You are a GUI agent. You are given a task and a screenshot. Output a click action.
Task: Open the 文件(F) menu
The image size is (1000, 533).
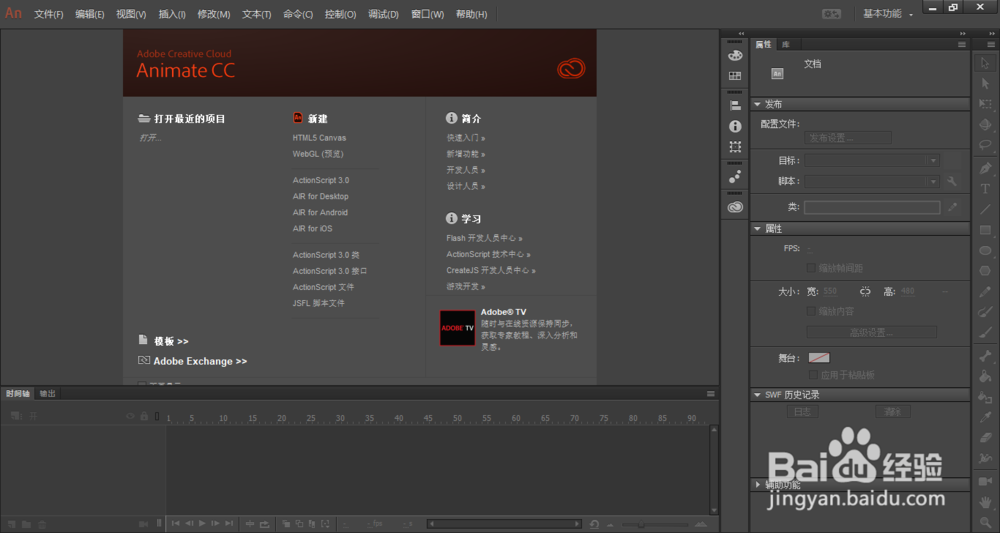pyautogui.click(x=48, y=14)
